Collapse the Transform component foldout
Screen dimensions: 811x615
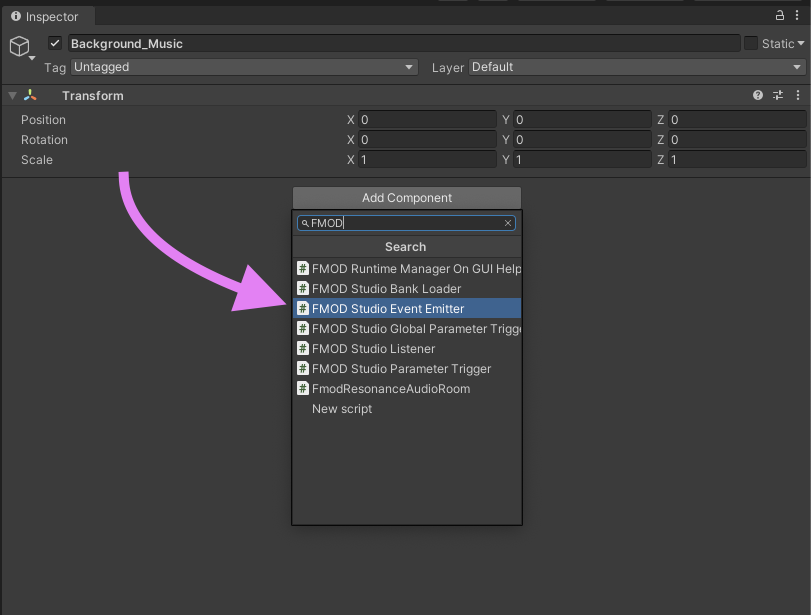tap(12, 96)
